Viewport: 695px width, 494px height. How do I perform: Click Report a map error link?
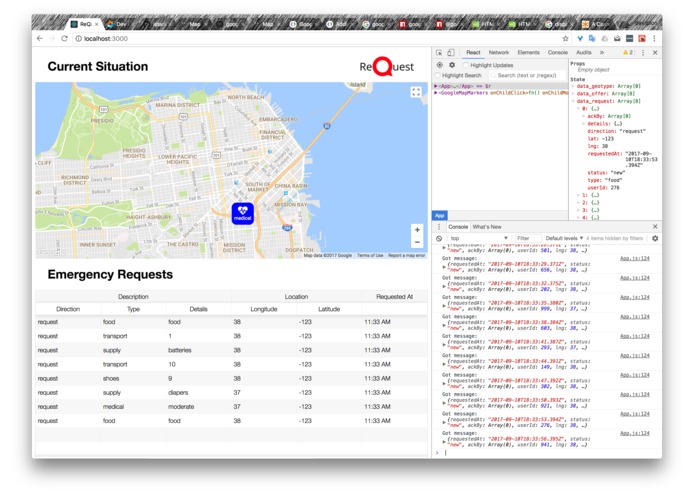click(406, 256)
